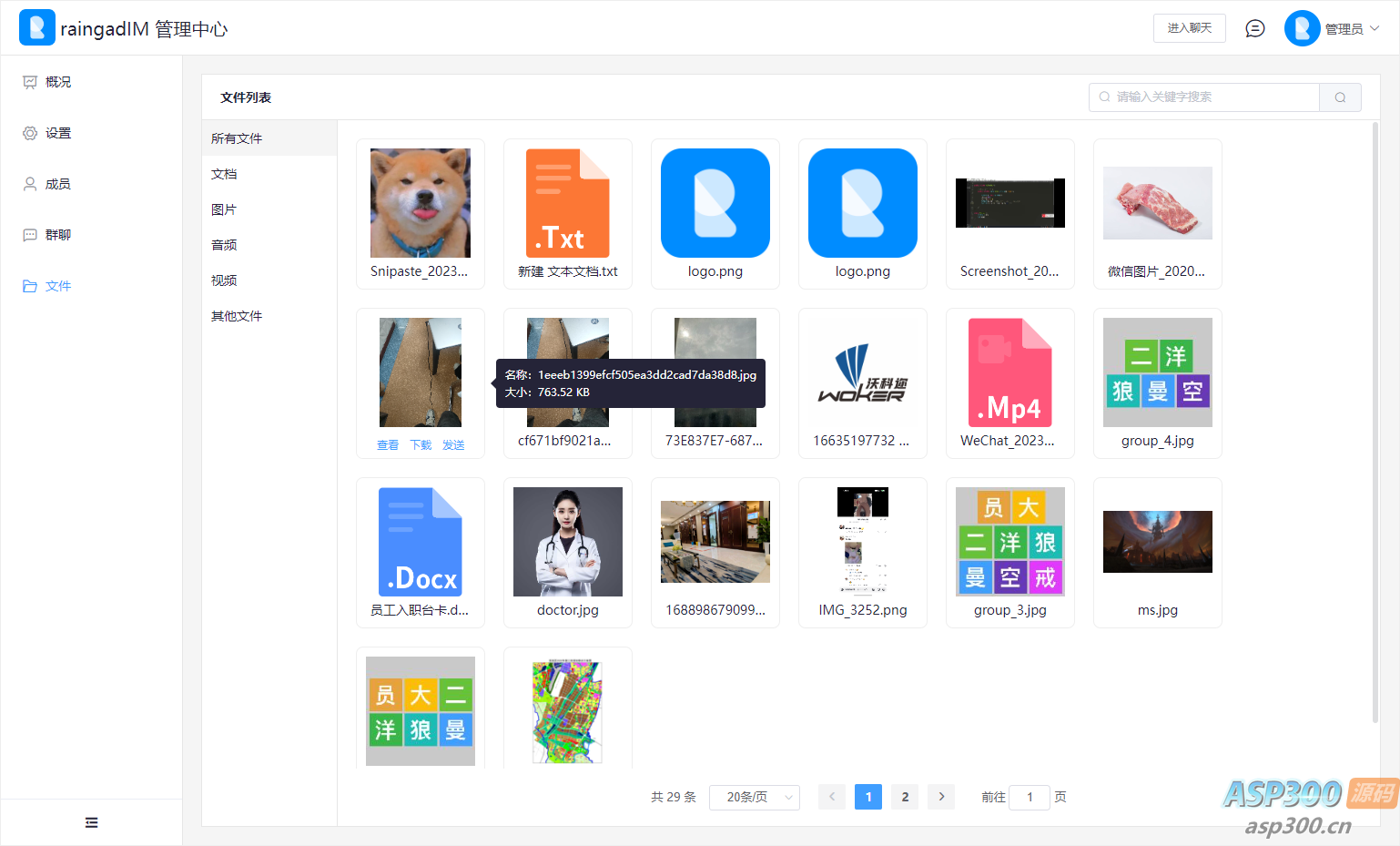The height and width of the screenshot is (846, 1400).
Task: Open the IMG_3252.png thumbnail
Action: pyautogui.click(x=863, y=542)
